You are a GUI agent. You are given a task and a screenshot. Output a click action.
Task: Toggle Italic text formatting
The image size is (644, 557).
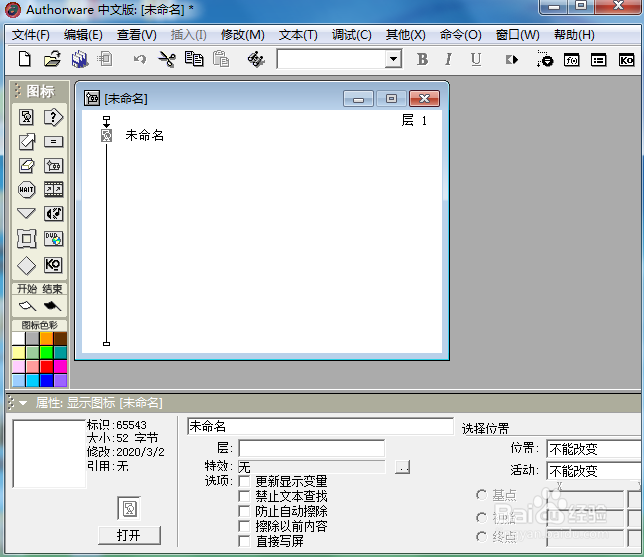pyautogui.click(x=448, y=60)
